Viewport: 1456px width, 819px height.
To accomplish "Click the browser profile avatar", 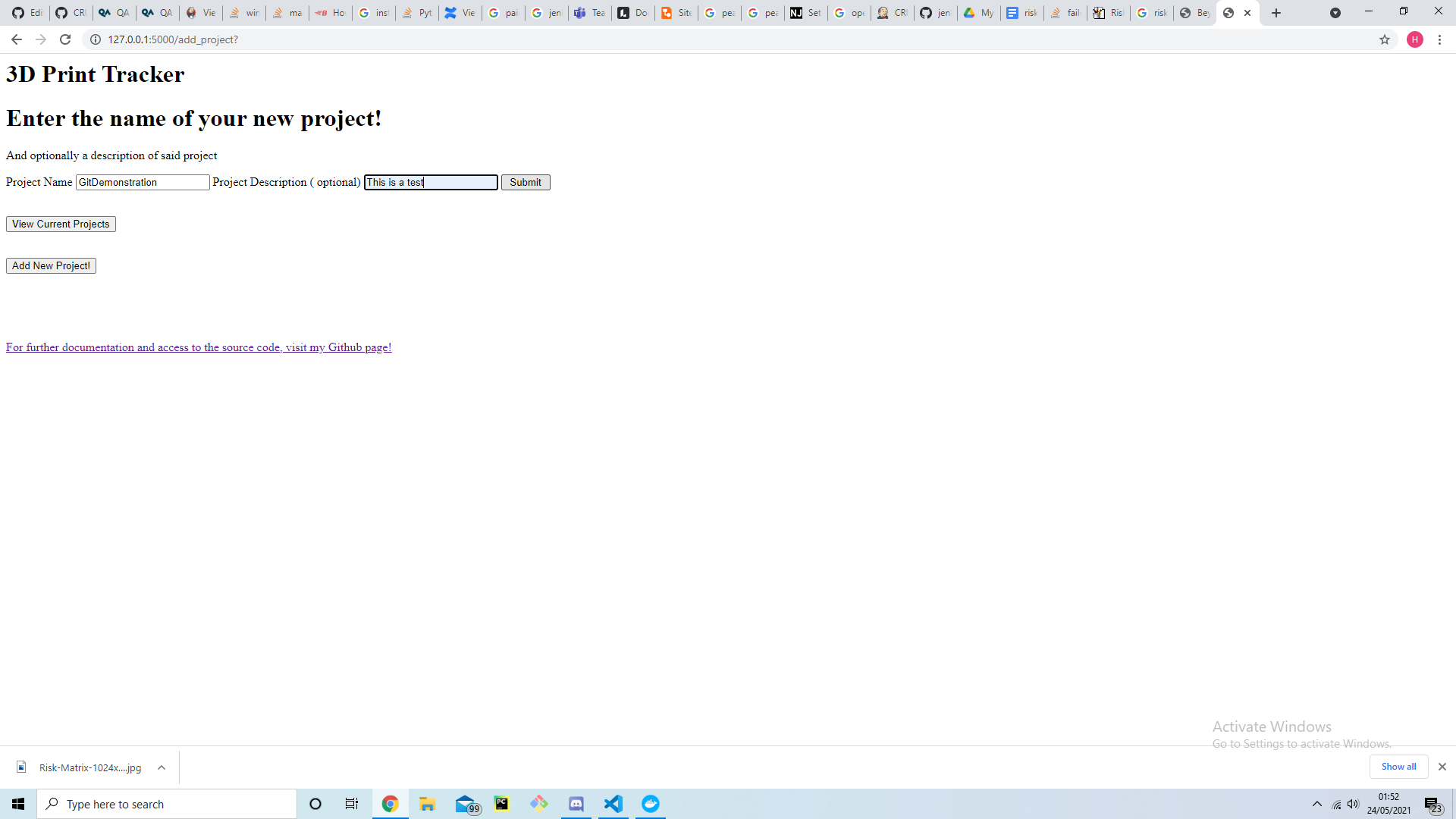I will coord(1415,39).
